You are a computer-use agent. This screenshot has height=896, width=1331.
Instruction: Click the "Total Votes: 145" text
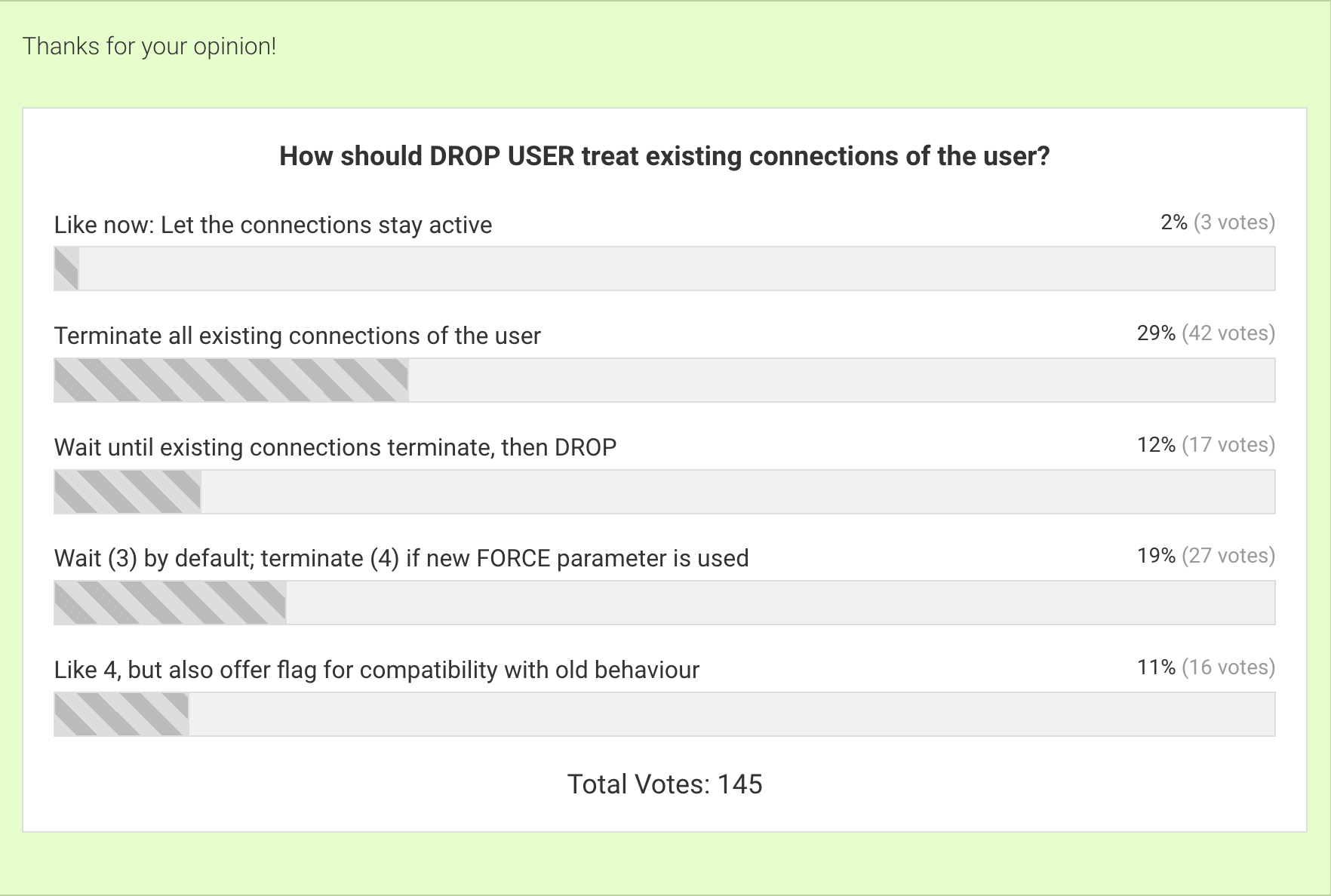pos(665,784)
